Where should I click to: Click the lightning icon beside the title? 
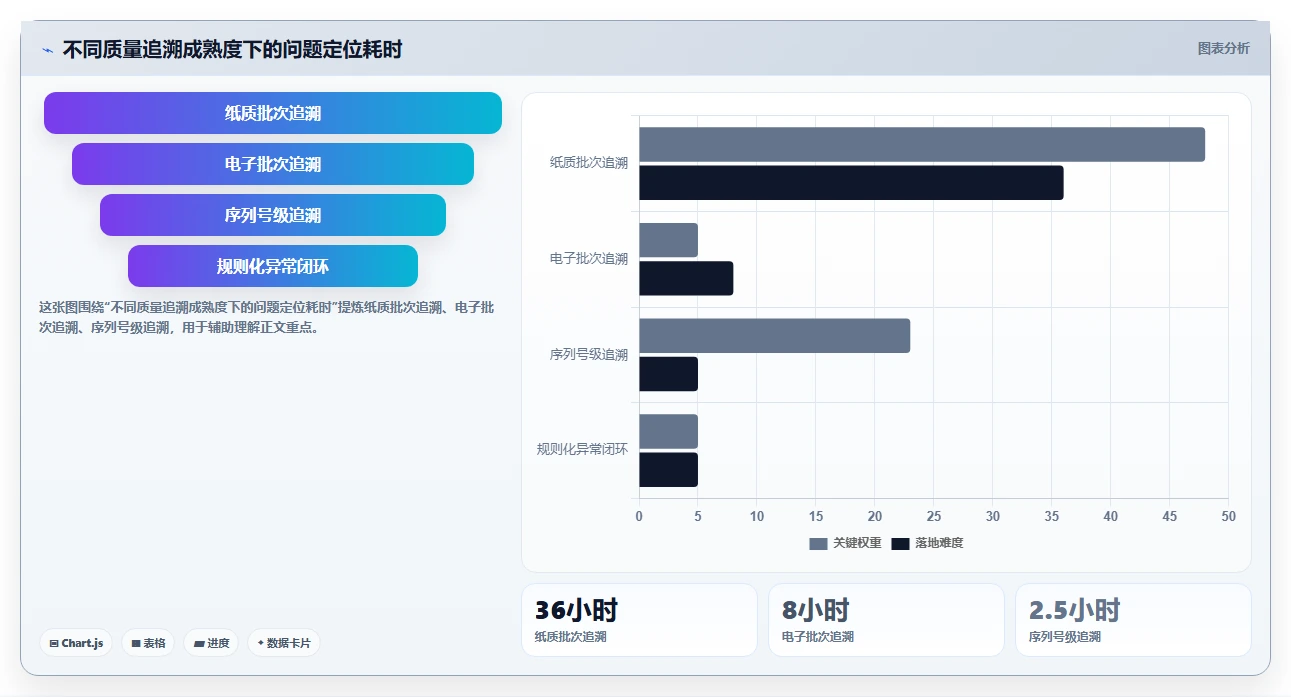[47, 50]
